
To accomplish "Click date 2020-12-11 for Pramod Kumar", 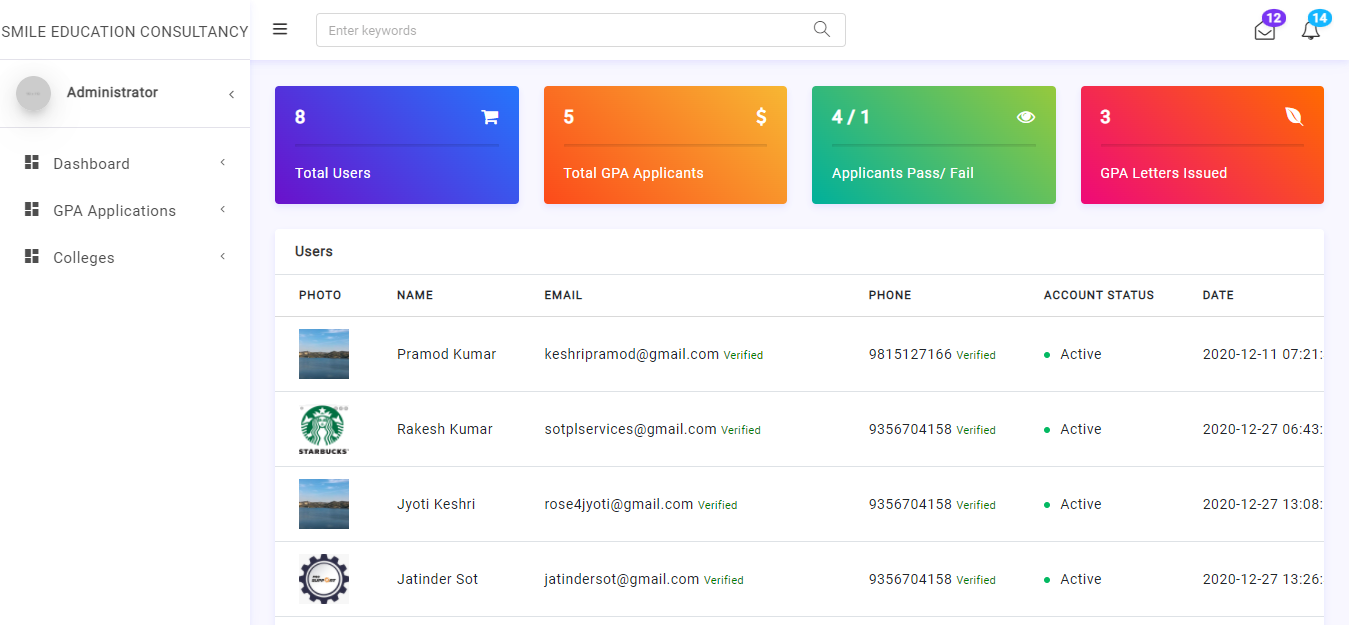I will pyautogui.click(x=1263, y=354).
